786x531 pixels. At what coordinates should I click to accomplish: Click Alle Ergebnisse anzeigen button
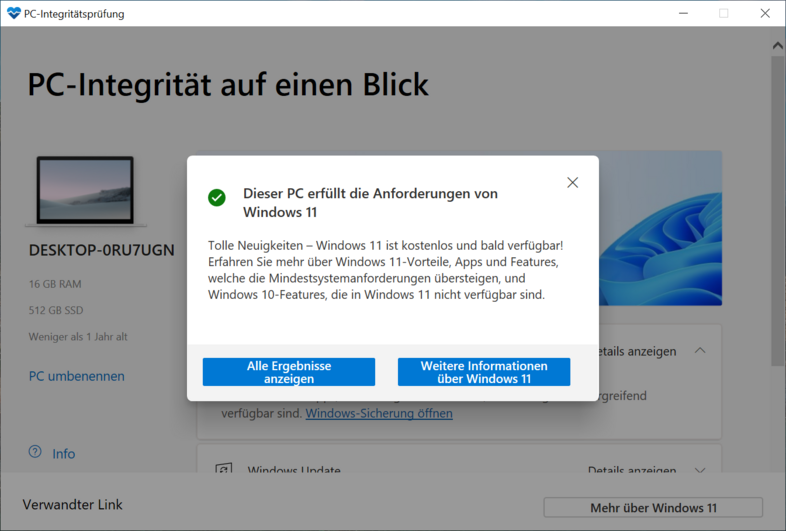point(289,372)
